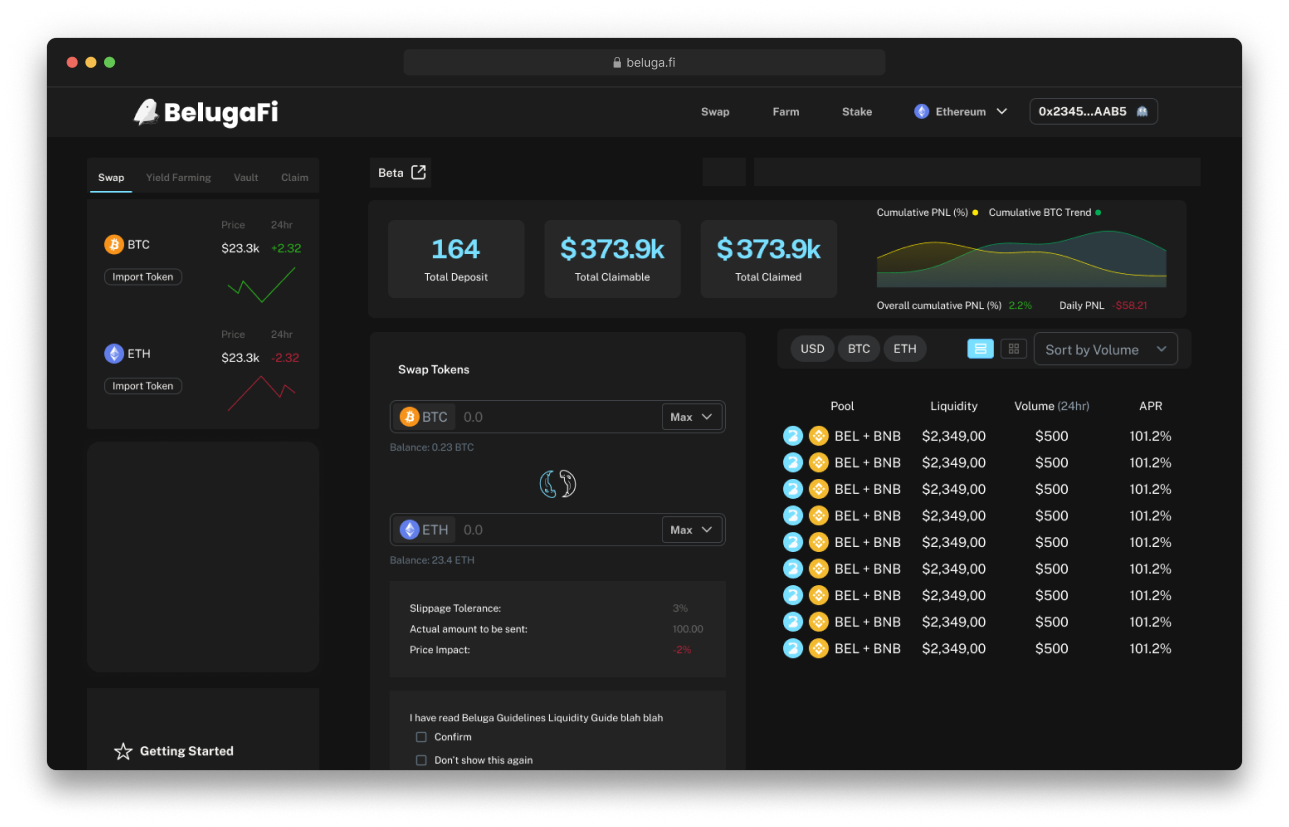Click the Beta button
Screen dimensions: 1289x827
coord(401,172)
